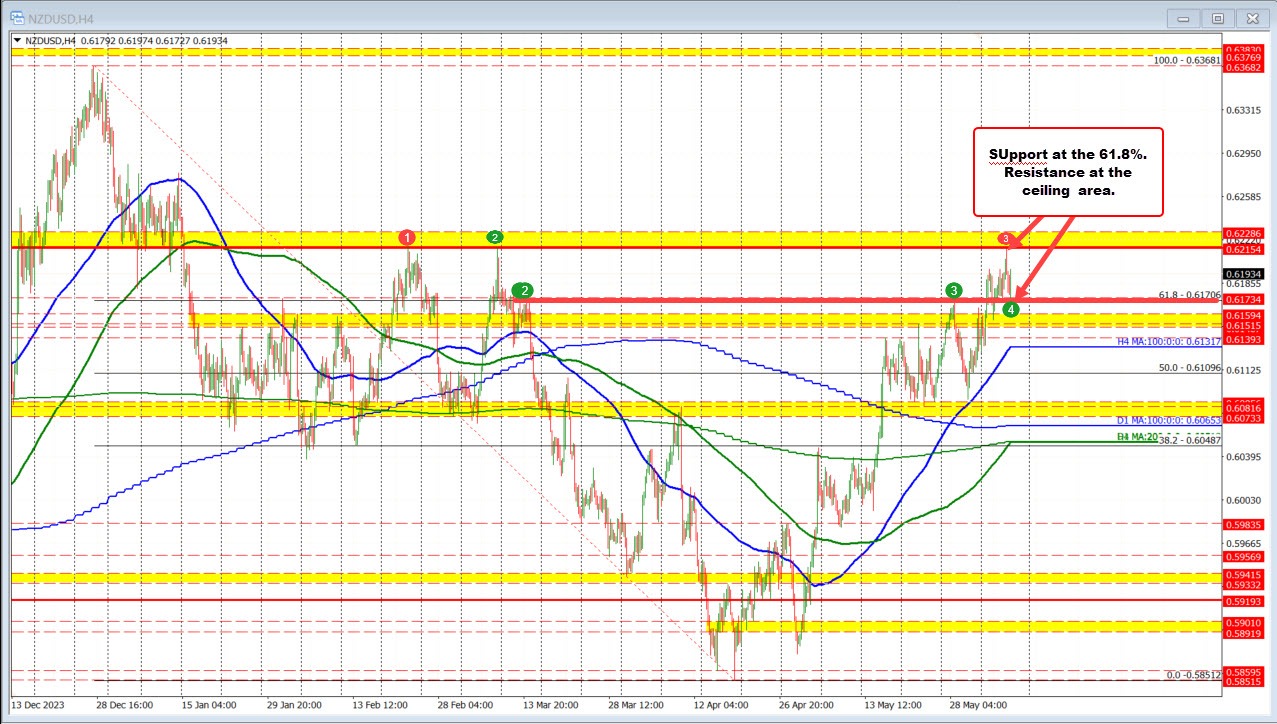1277x724 pixels.
Task: Click the green circle 4 marker below price
Action: point(1011,309)
